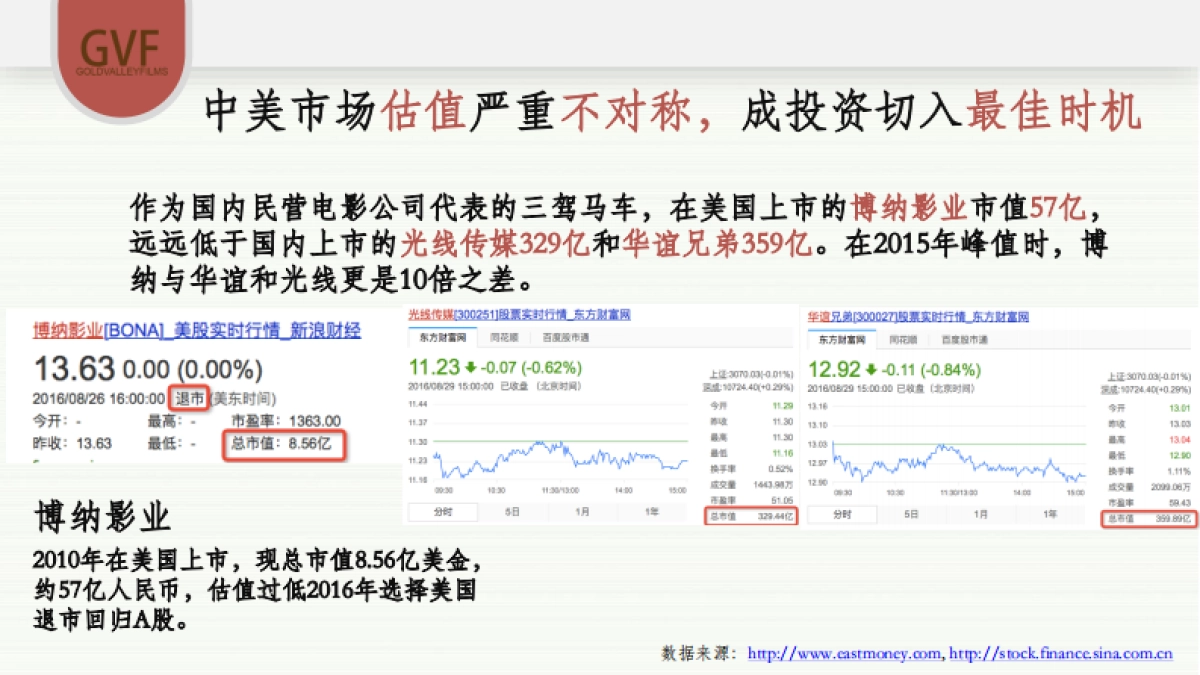Select 1月 view on 光线传媒 chart
Screen dimensions: 1200x675
tap(580, 511)
